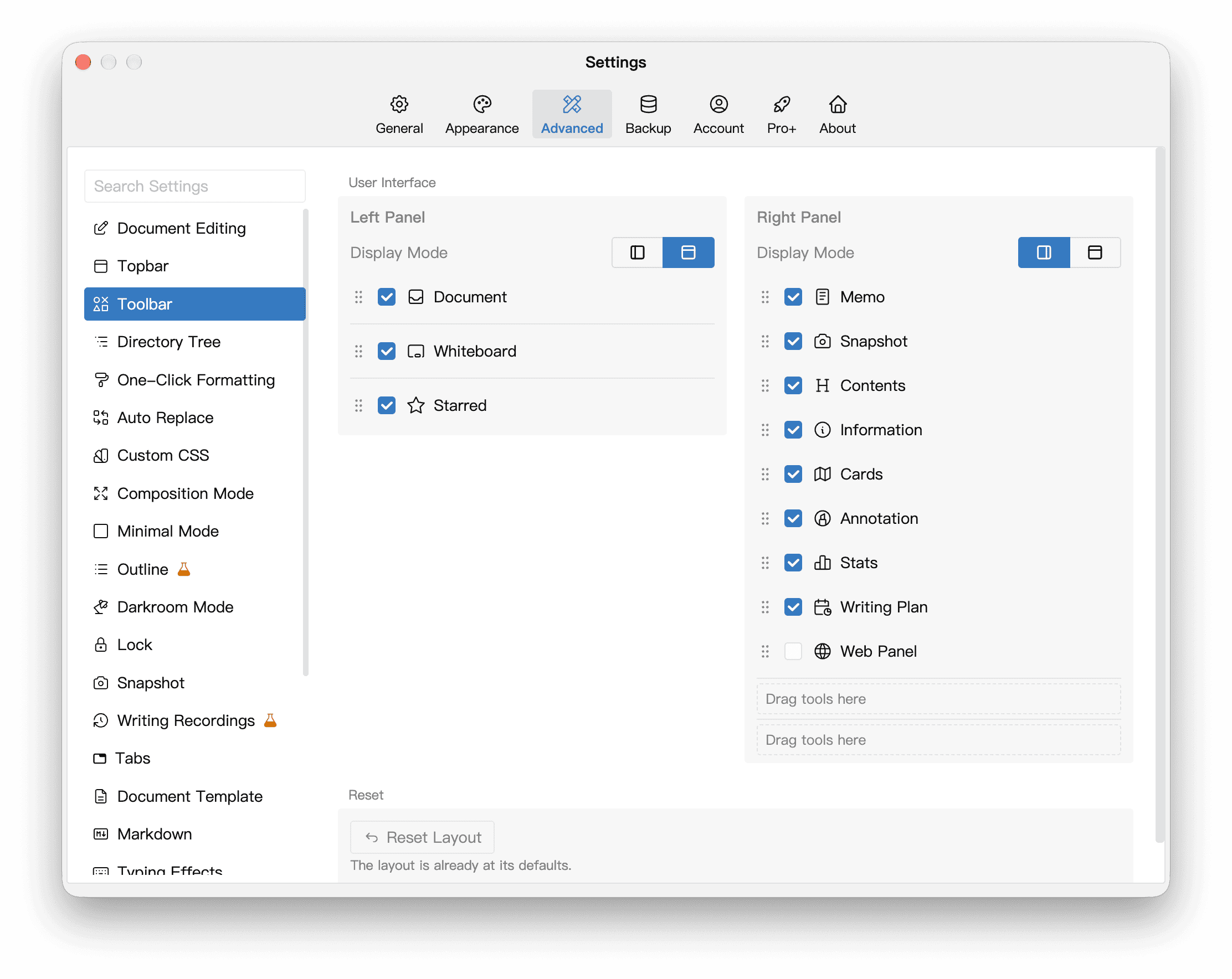The width and height of the screenshot is (1232, 979).
Task: Click the drag handle beside Contents
Action: tap(765, 385)
